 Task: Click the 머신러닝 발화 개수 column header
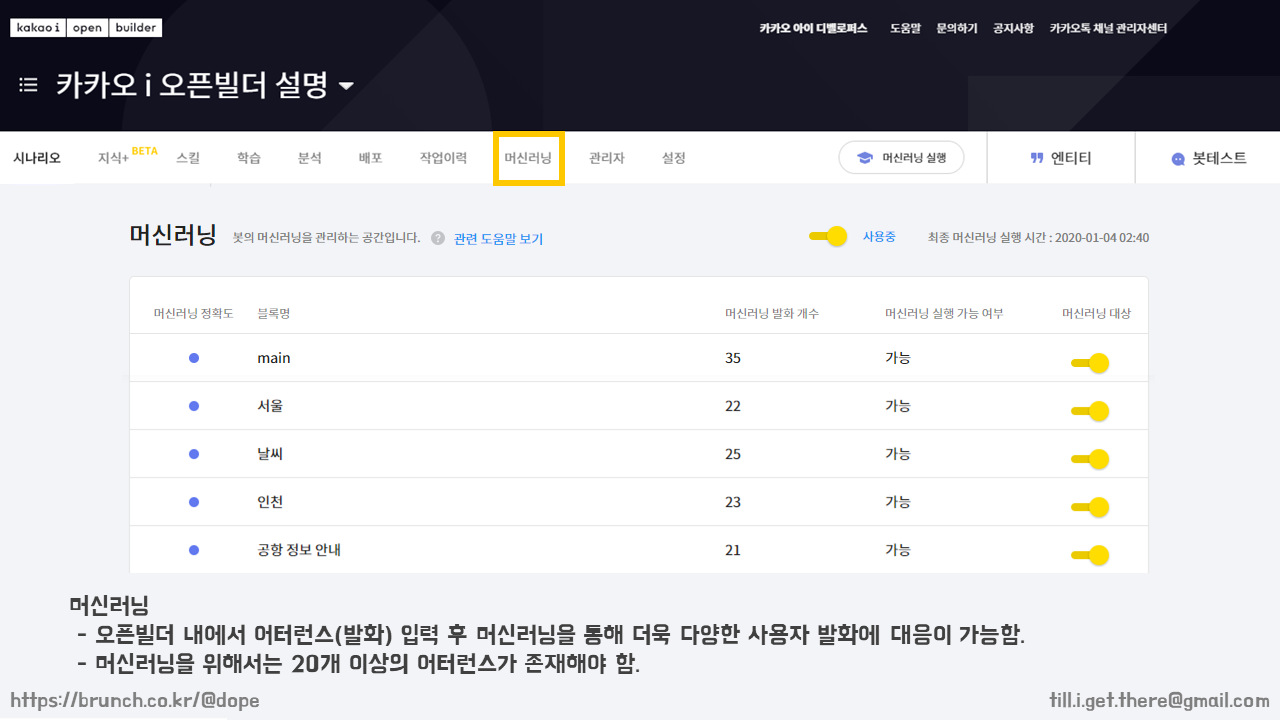coord(772,313)
